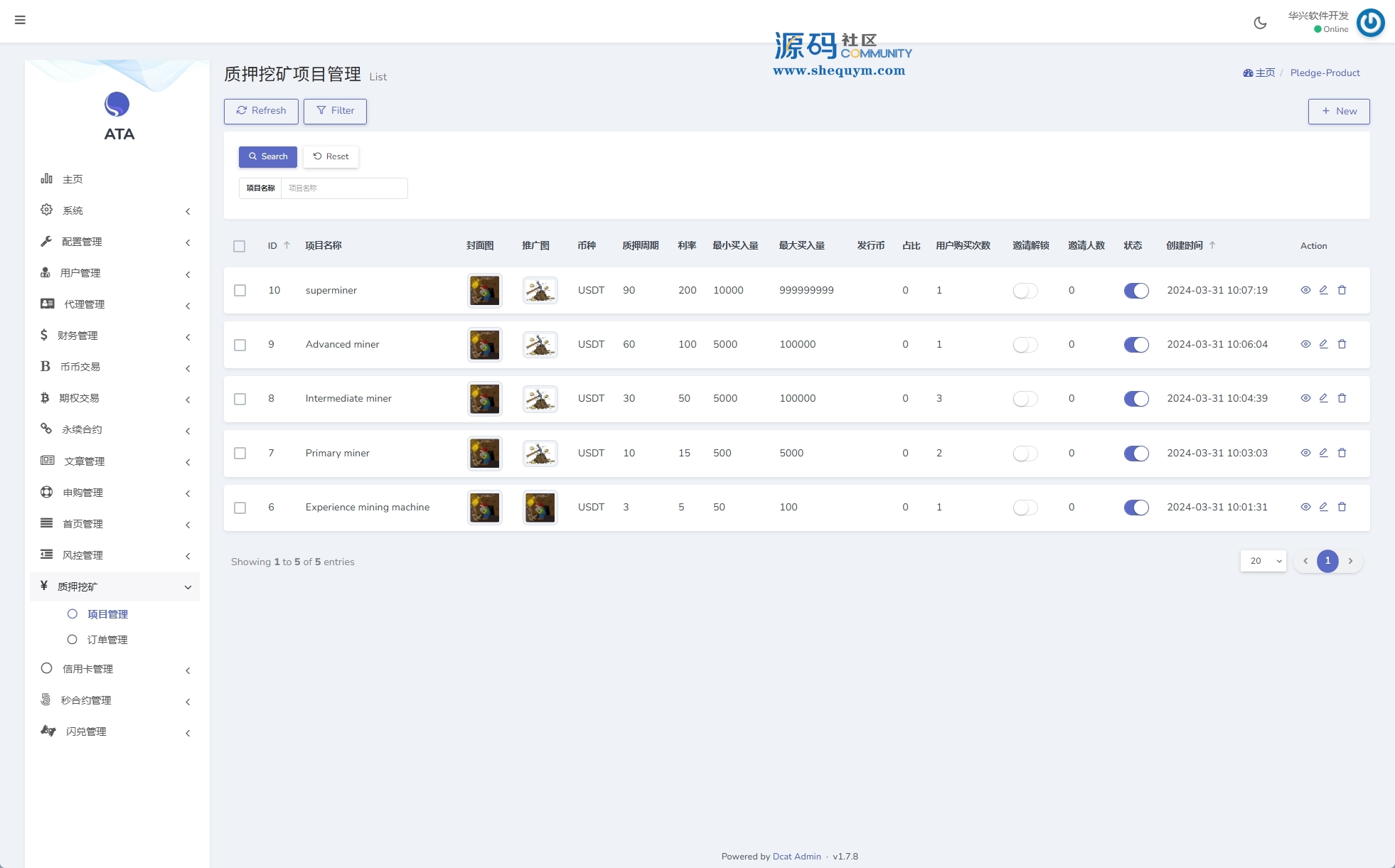This screenshot has height=868, width=1395.
Task: Check the Primary miner row checkbox
Action: [240, 454]
